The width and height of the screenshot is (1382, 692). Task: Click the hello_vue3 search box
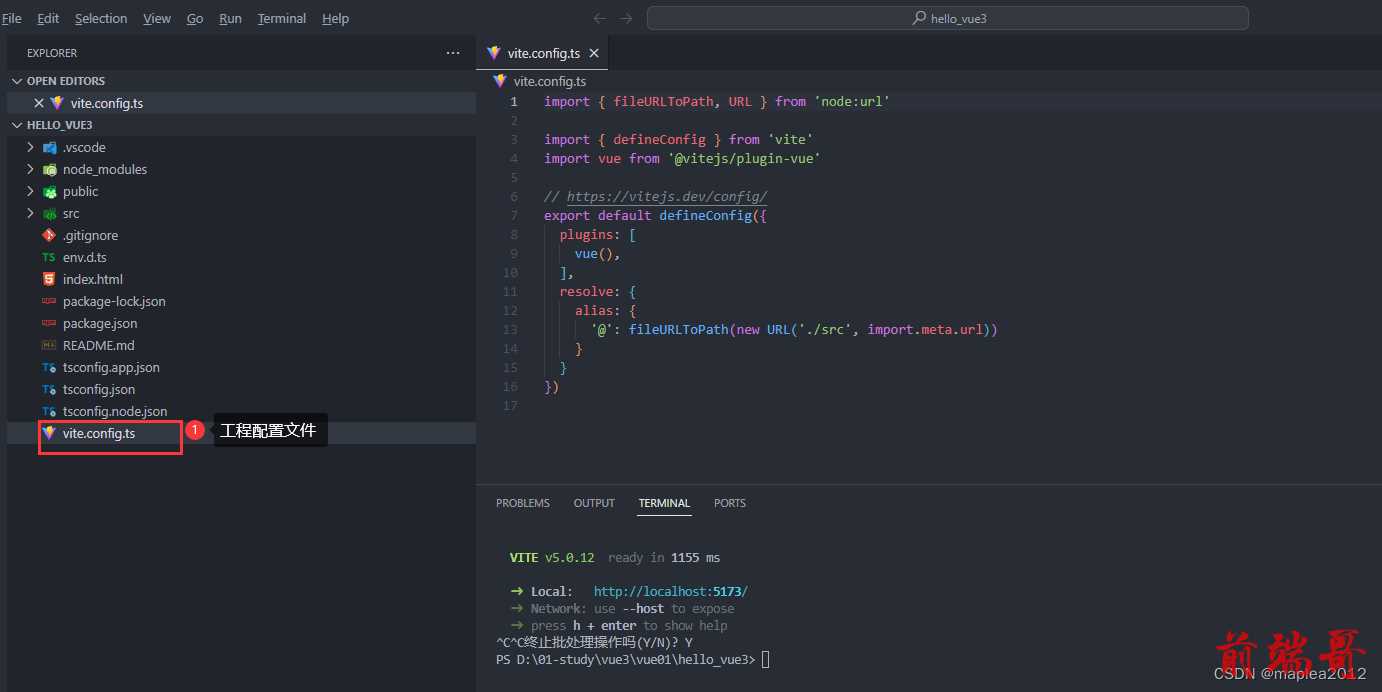pos(948,18)
